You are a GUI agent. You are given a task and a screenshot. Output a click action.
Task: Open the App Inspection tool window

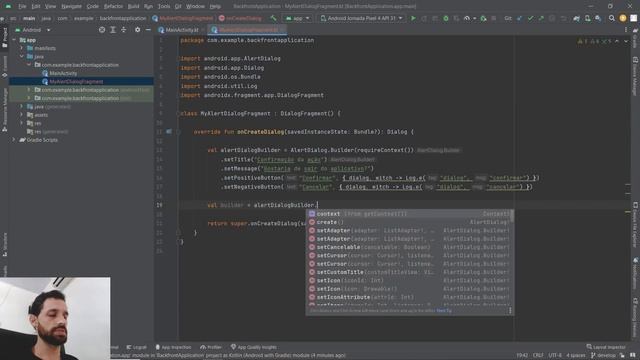click(x=173, y=347)
